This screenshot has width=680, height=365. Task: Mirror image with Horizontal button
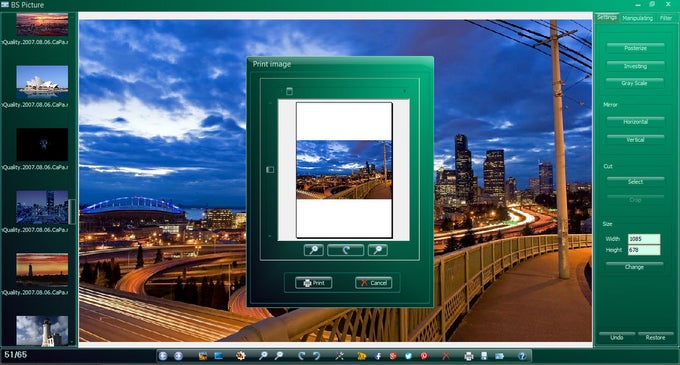635,122
